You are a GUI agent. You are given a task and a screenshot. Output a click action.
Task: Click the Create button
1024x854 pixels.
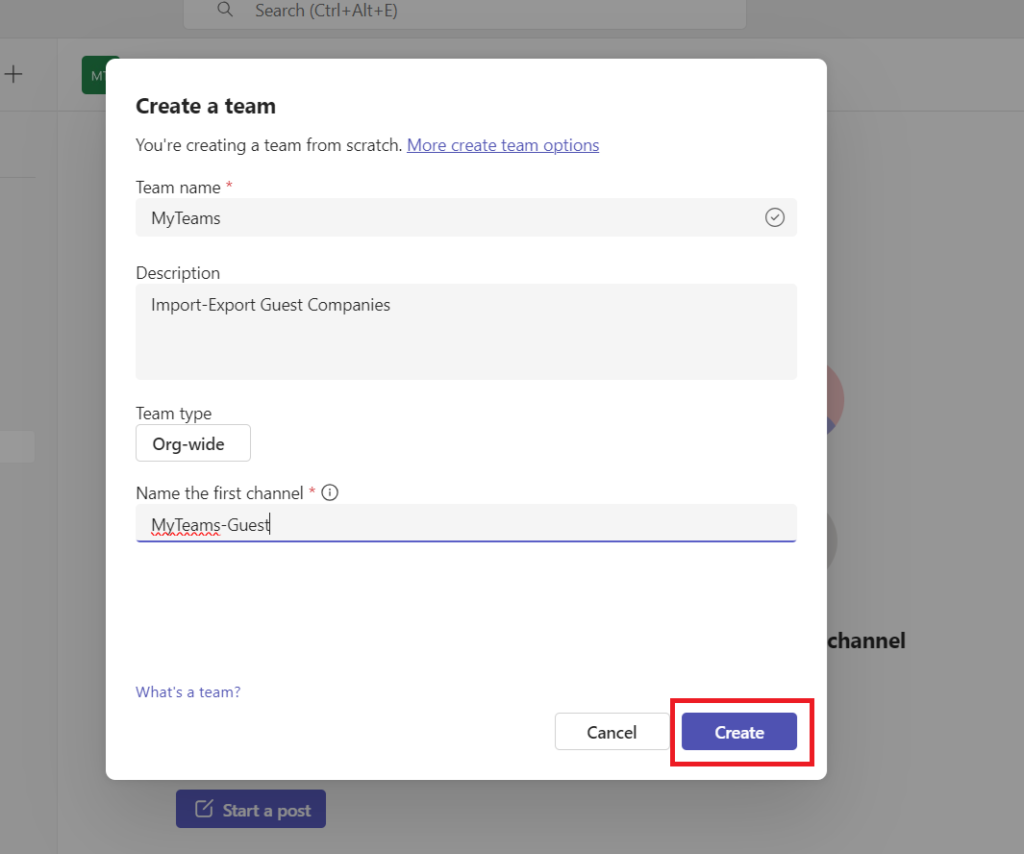739,731
